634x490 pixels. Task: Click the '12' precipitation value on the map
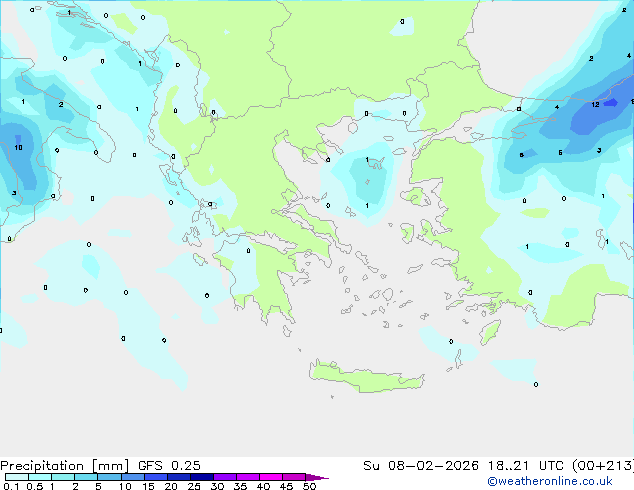[x=595, y=105]
